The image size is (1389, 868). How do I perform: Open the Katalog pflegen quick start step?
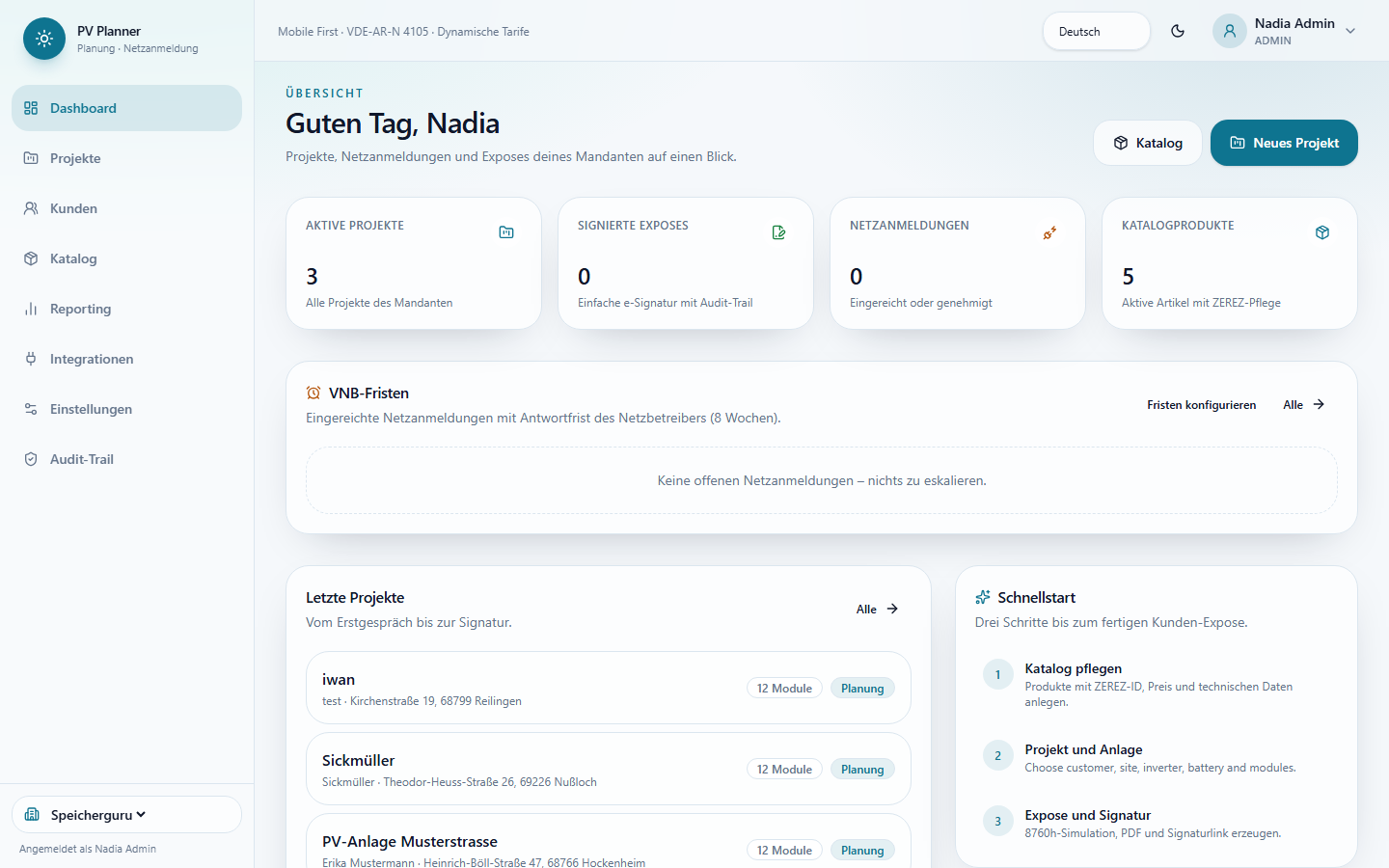click(x=1157, y=685)
